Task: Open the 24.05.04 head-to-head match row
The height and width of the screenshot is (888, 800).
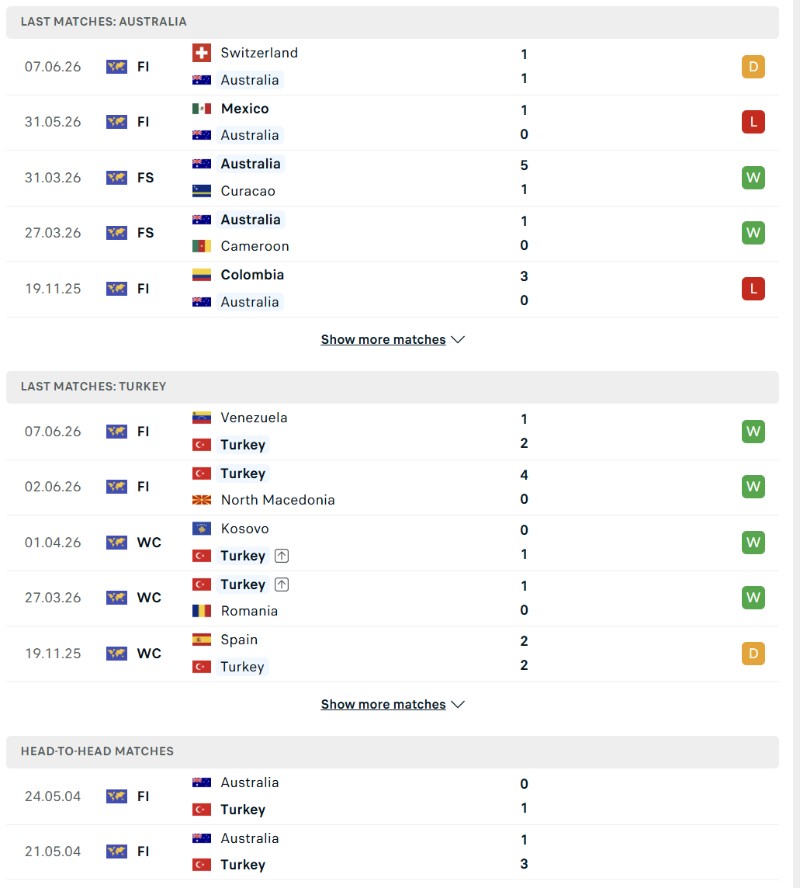Action: tap(392, 796)
